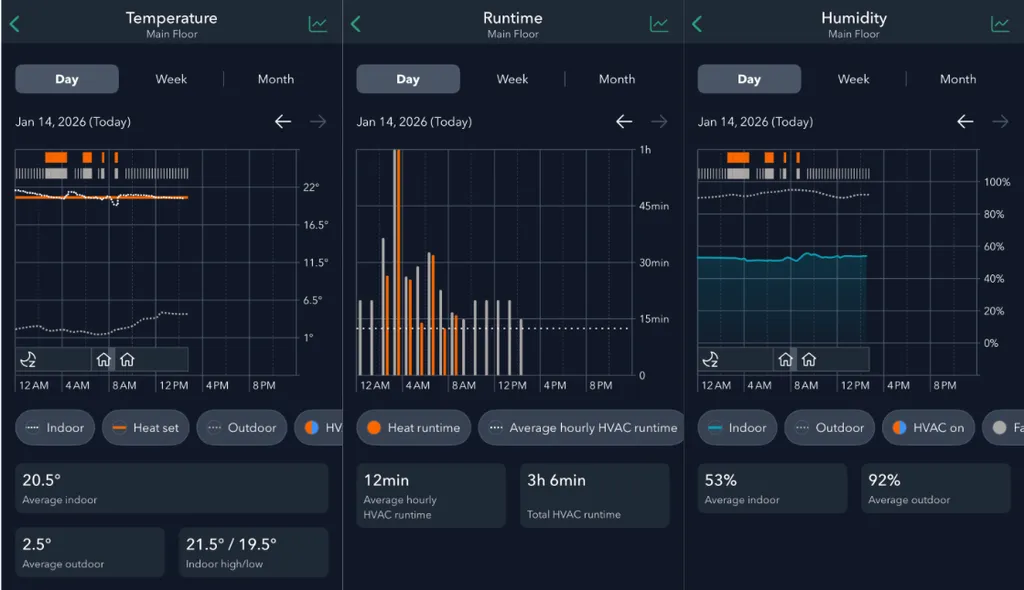The width and height of the screenshot is (1024, 590).
Task: Tap the back arrow on the Humidity panel
Action: click(696, 22)
